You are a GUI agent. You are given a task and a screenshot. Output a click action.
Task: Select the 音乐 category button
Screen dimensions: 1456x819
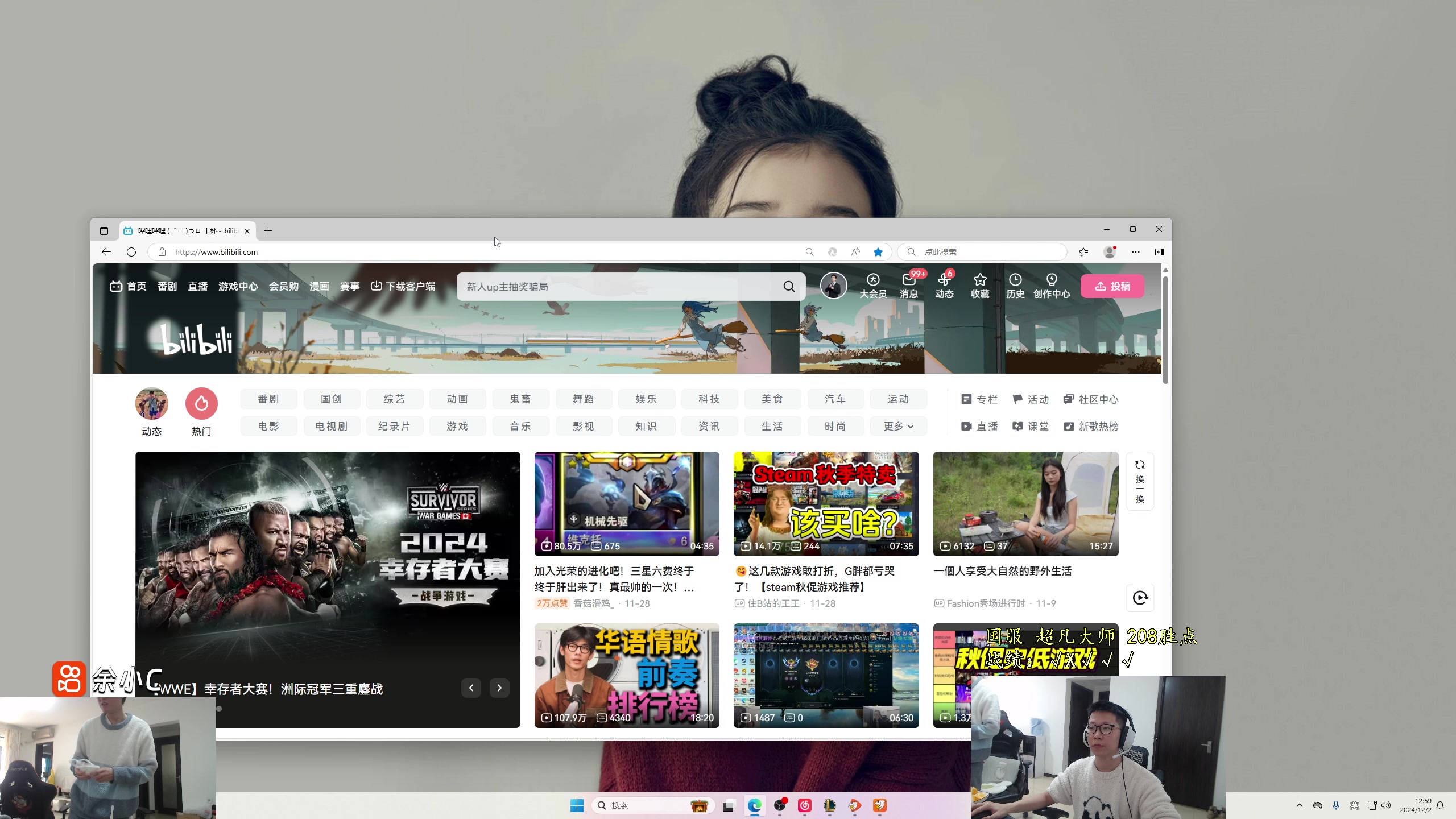point(520,426)
